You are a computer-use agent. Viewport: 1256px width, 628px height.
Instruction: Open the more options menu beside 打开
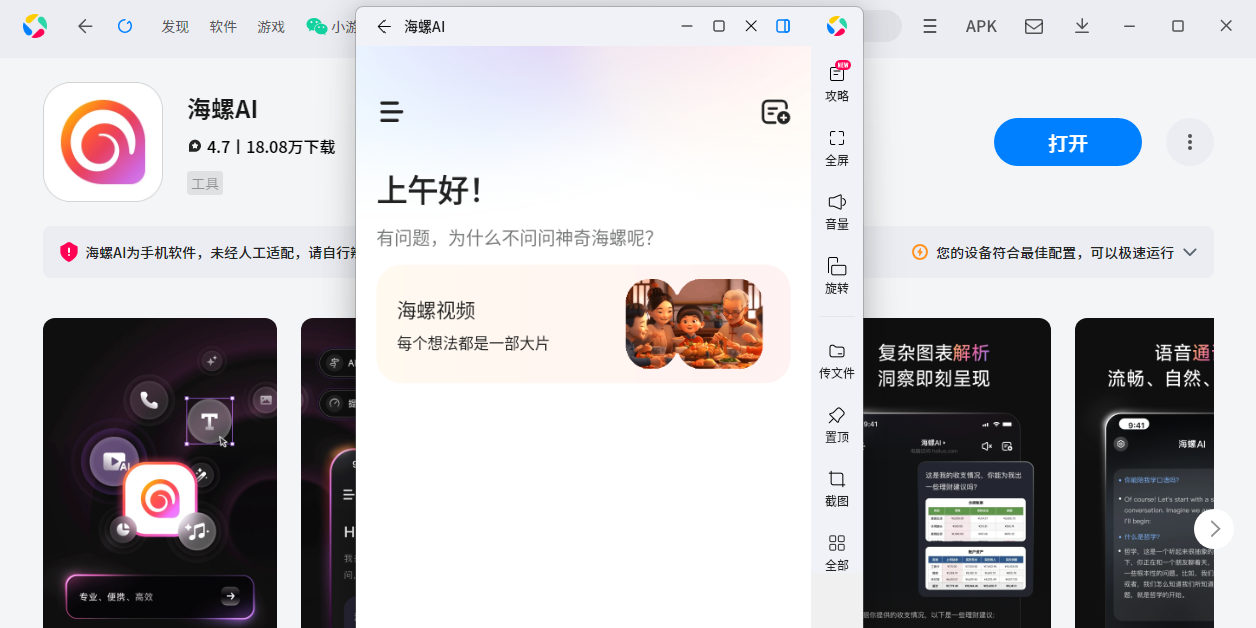(x=1190, y=142)
